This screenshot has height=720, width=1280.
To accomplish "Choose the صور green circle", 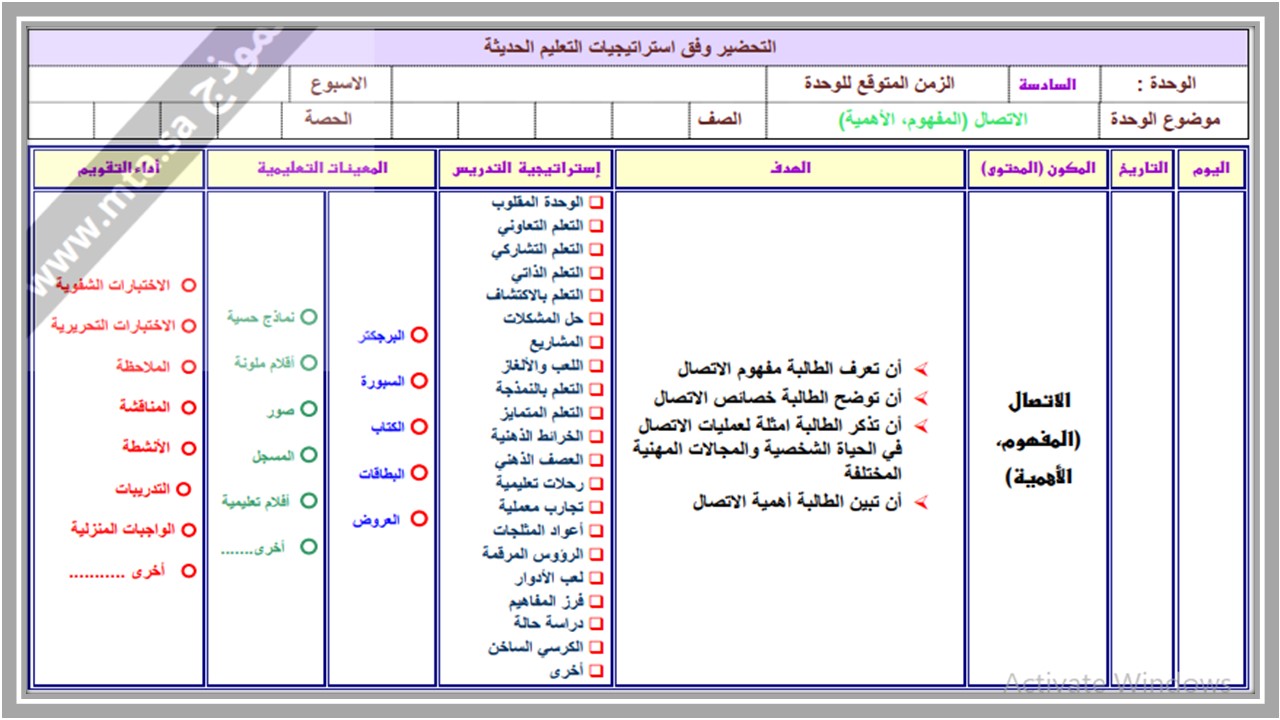I will pos(309,409).
